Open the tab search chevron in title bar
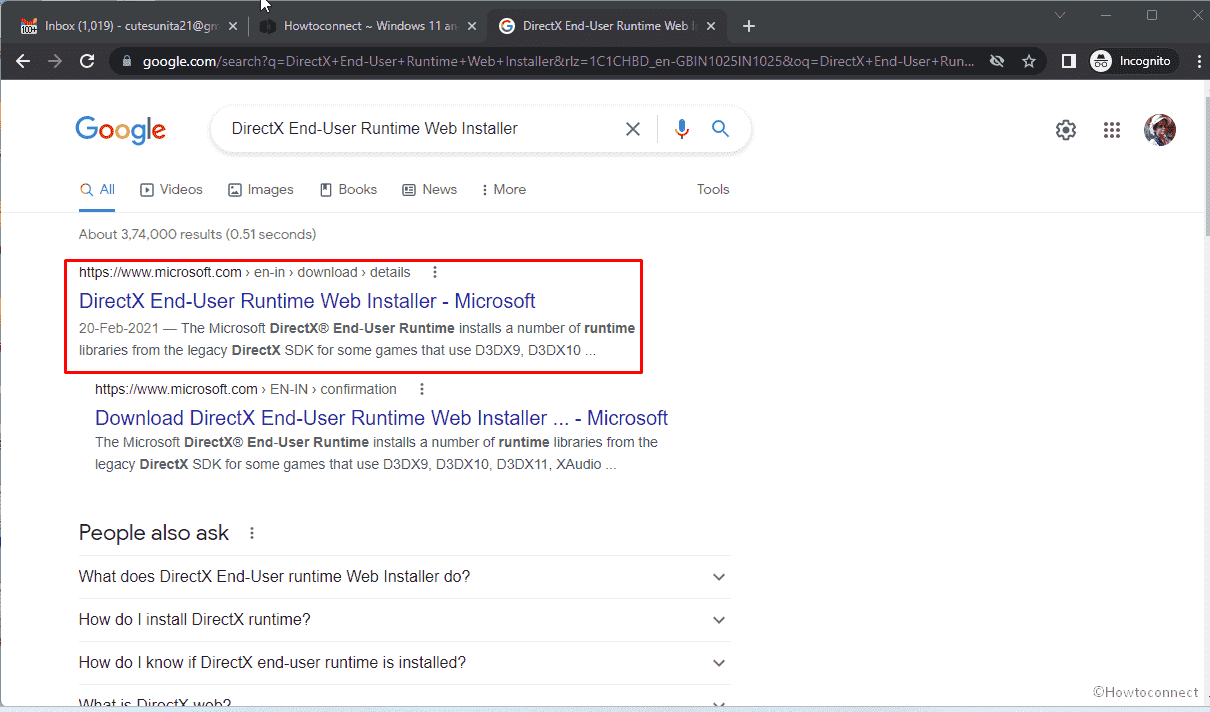The image size is (1210, 712). pyautogui.click(x=1060, y=15)
